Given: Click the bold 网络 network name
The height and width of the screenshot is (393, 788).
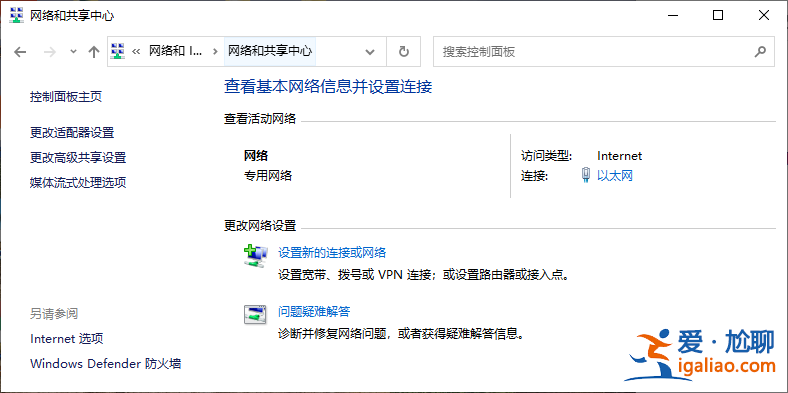Looking at the screenshot, I should 256,156.
